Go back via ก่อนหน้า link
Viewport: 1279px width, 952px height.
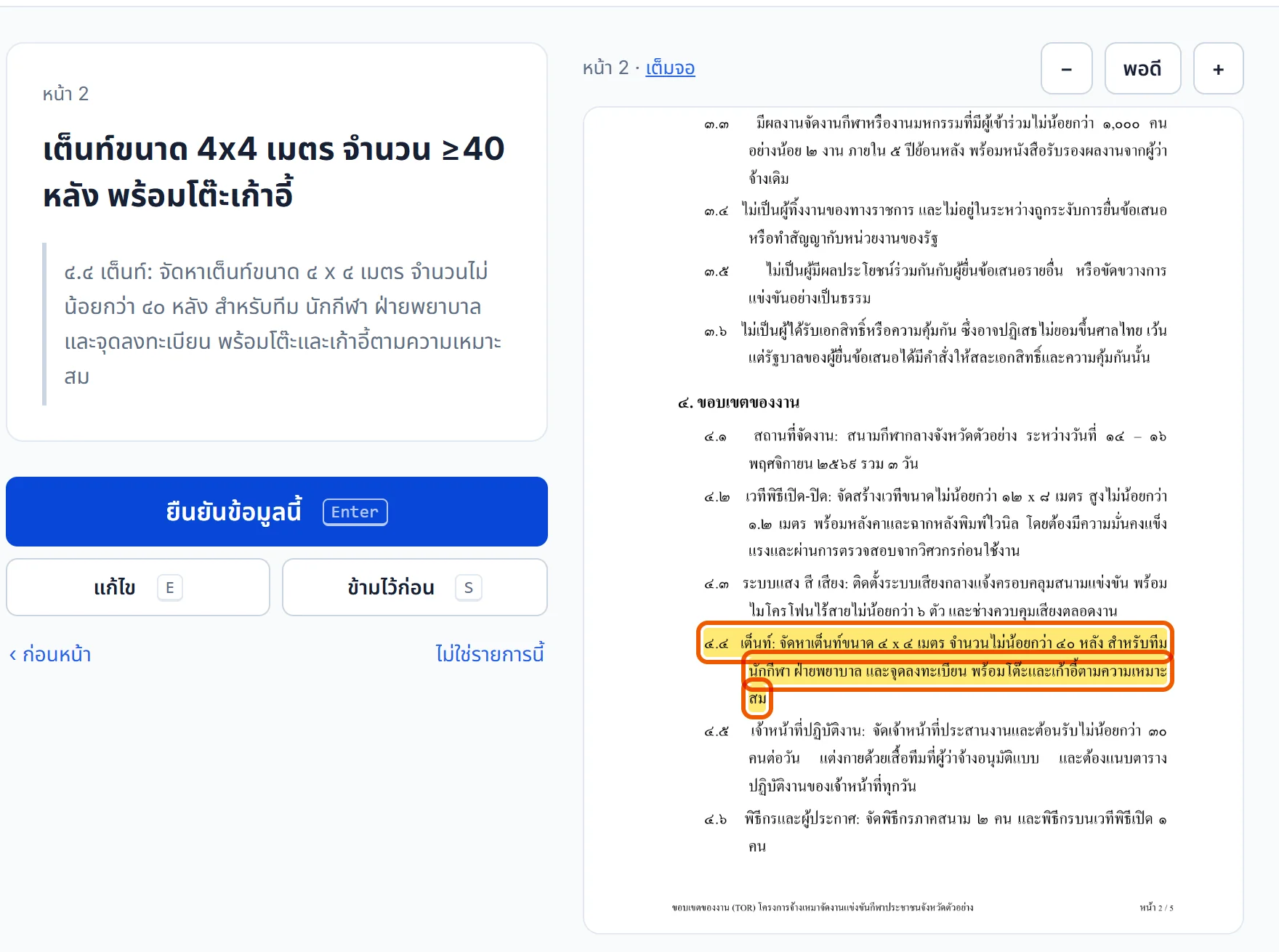(x=50, y=654)
